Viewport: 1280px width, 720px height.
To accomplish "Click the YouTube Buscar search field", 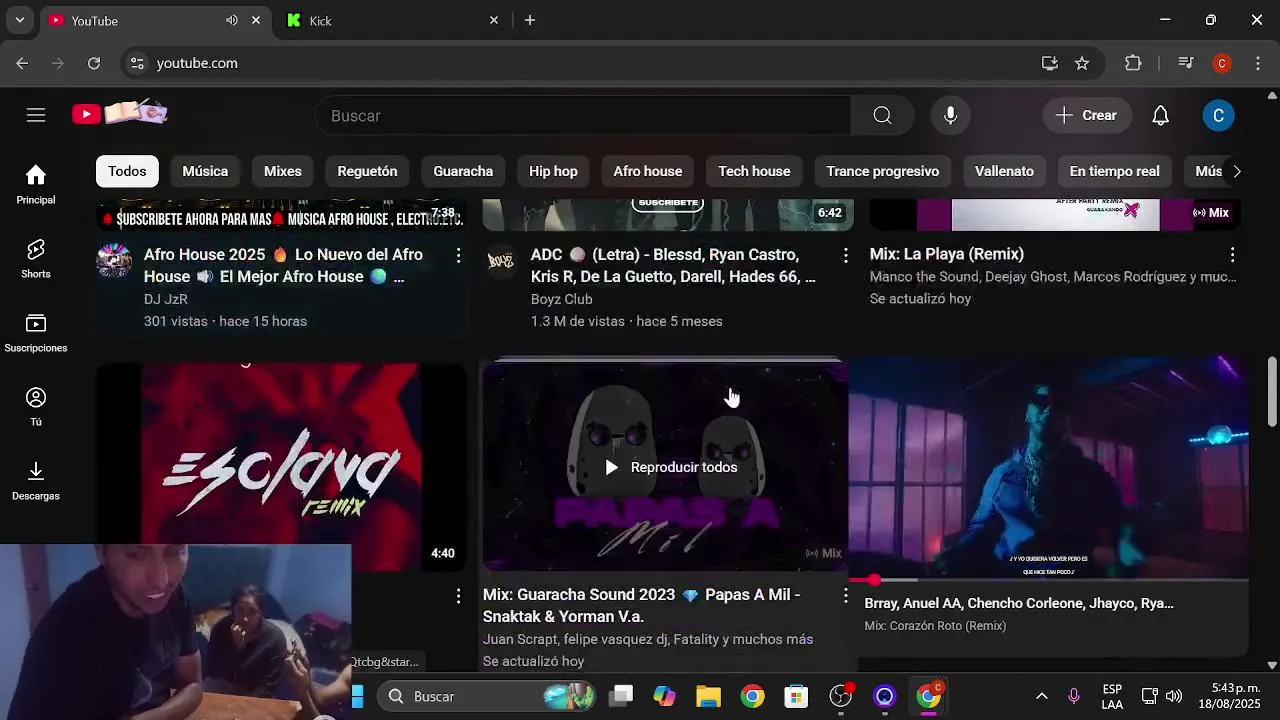I will (x=584, y=115).
